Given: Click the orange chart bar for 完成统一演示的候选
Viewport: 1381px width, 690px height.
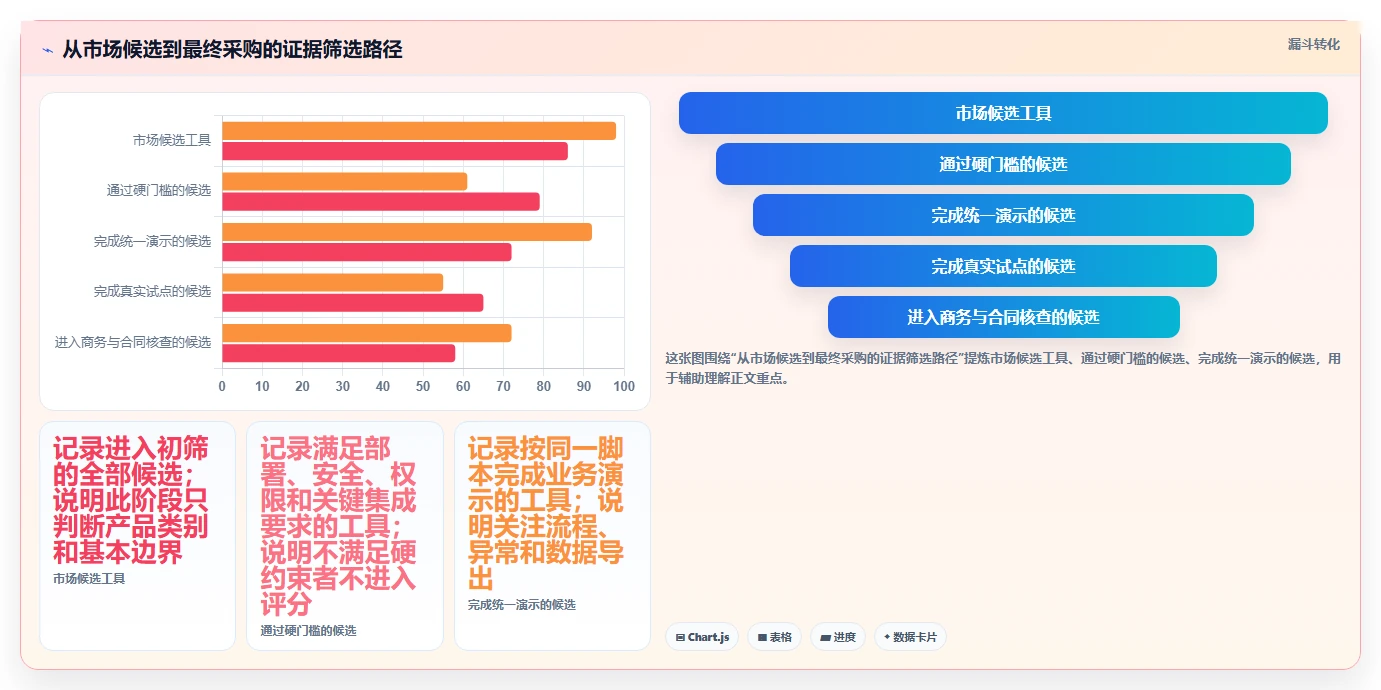Looking at the screenshot, I should tap(407, 232).
